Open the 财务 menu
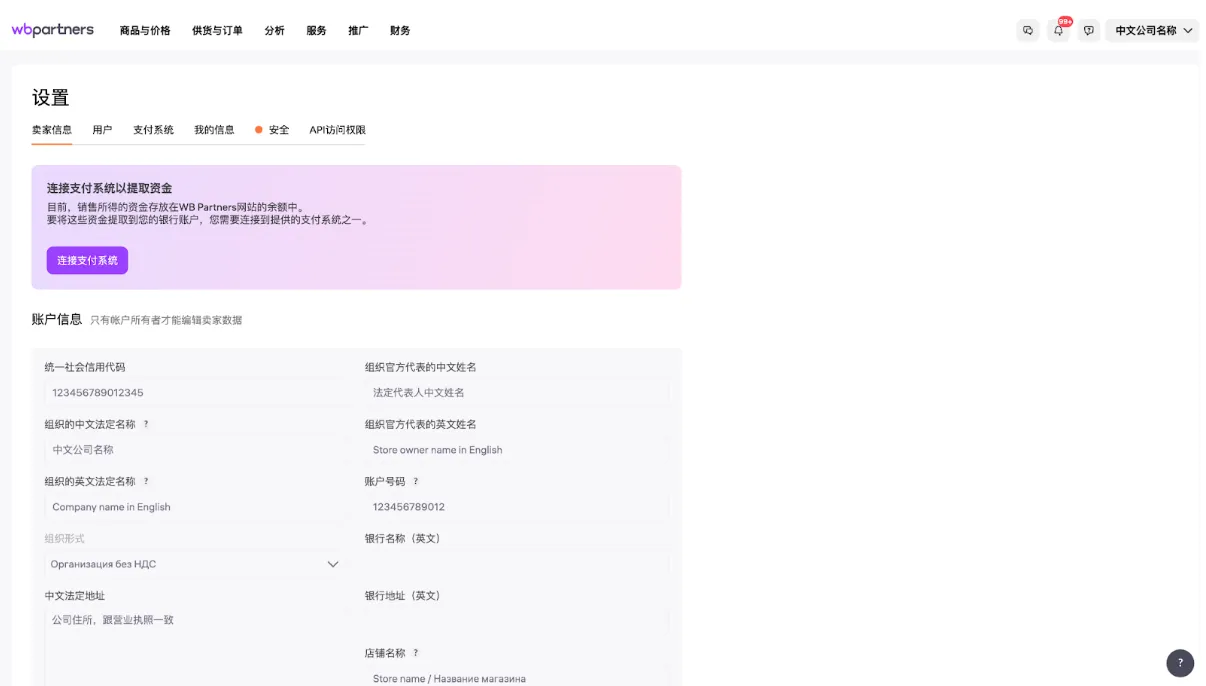Screen dimensions: 1206x686 [400, 31]
